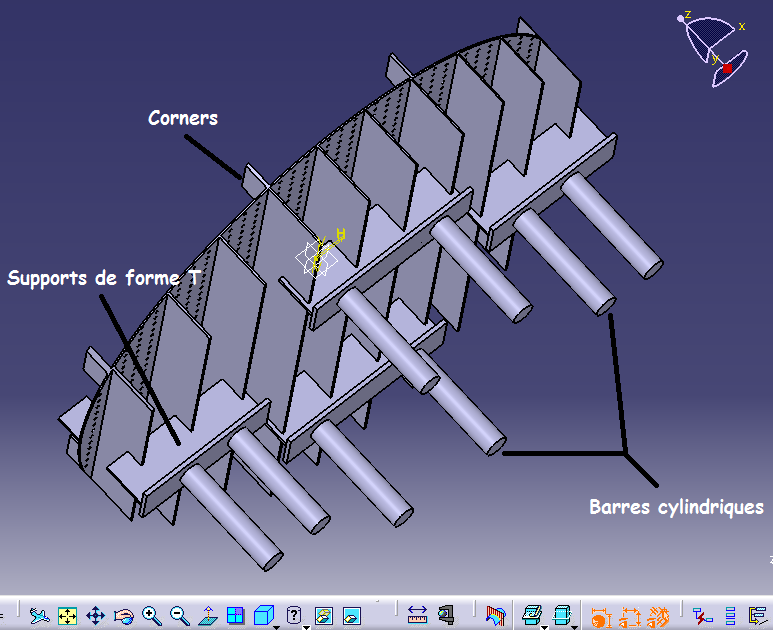Screen dimensions: 773x630
Task: Click the Isometric View cube icon
Action: 264,616
